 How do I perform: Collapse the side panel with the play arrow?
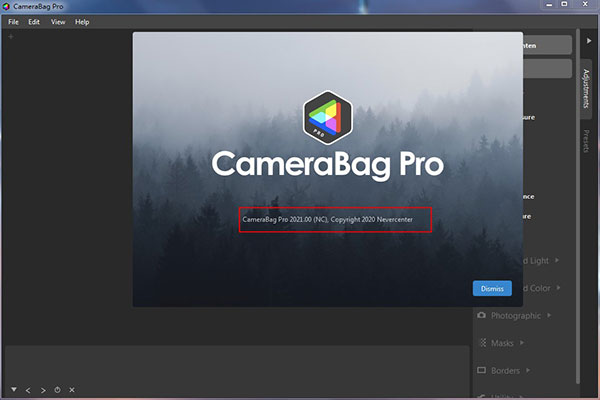589,41
